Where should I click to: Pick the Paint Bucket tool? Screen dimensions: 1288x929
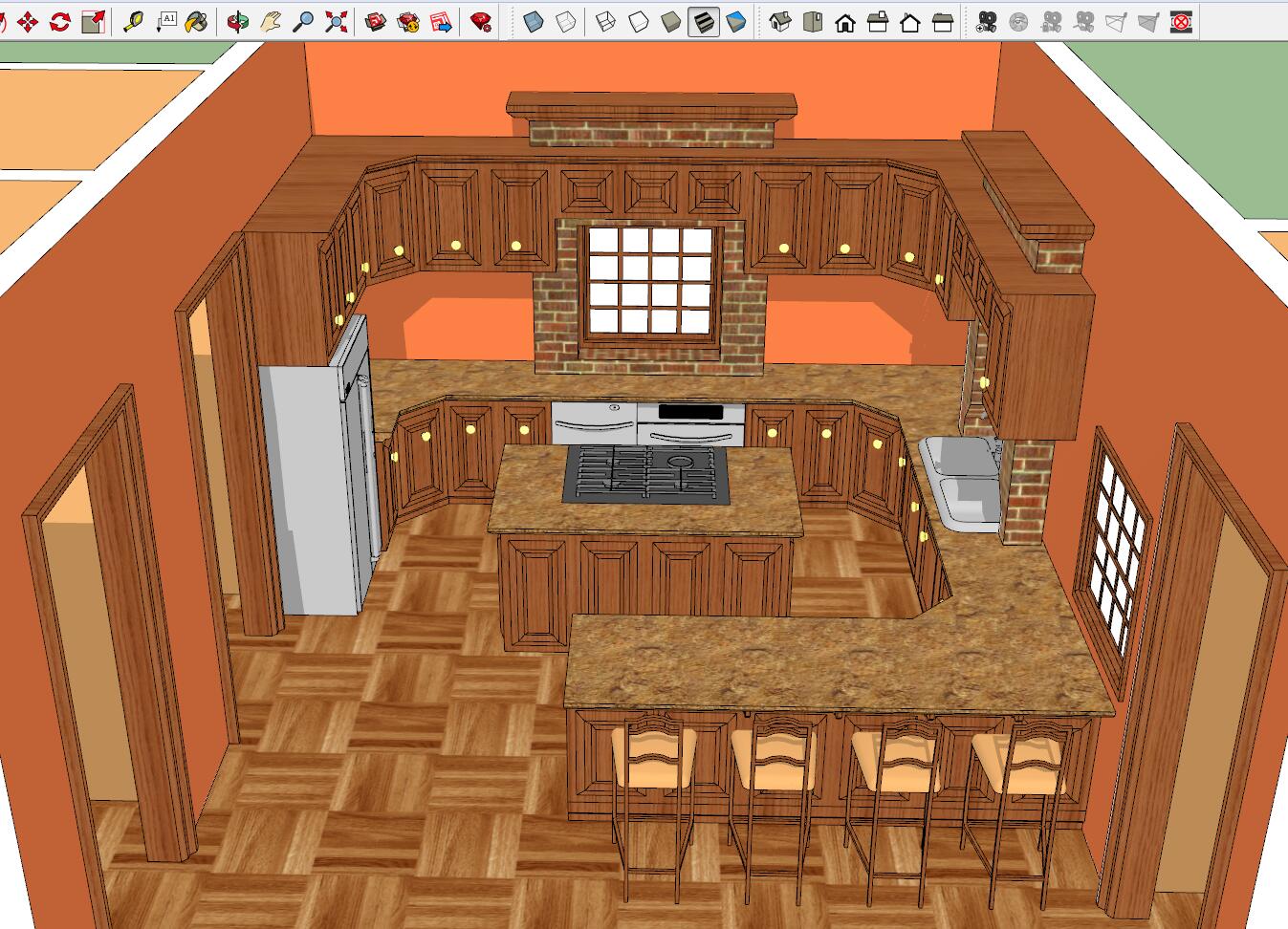click(x=196, y=21)
